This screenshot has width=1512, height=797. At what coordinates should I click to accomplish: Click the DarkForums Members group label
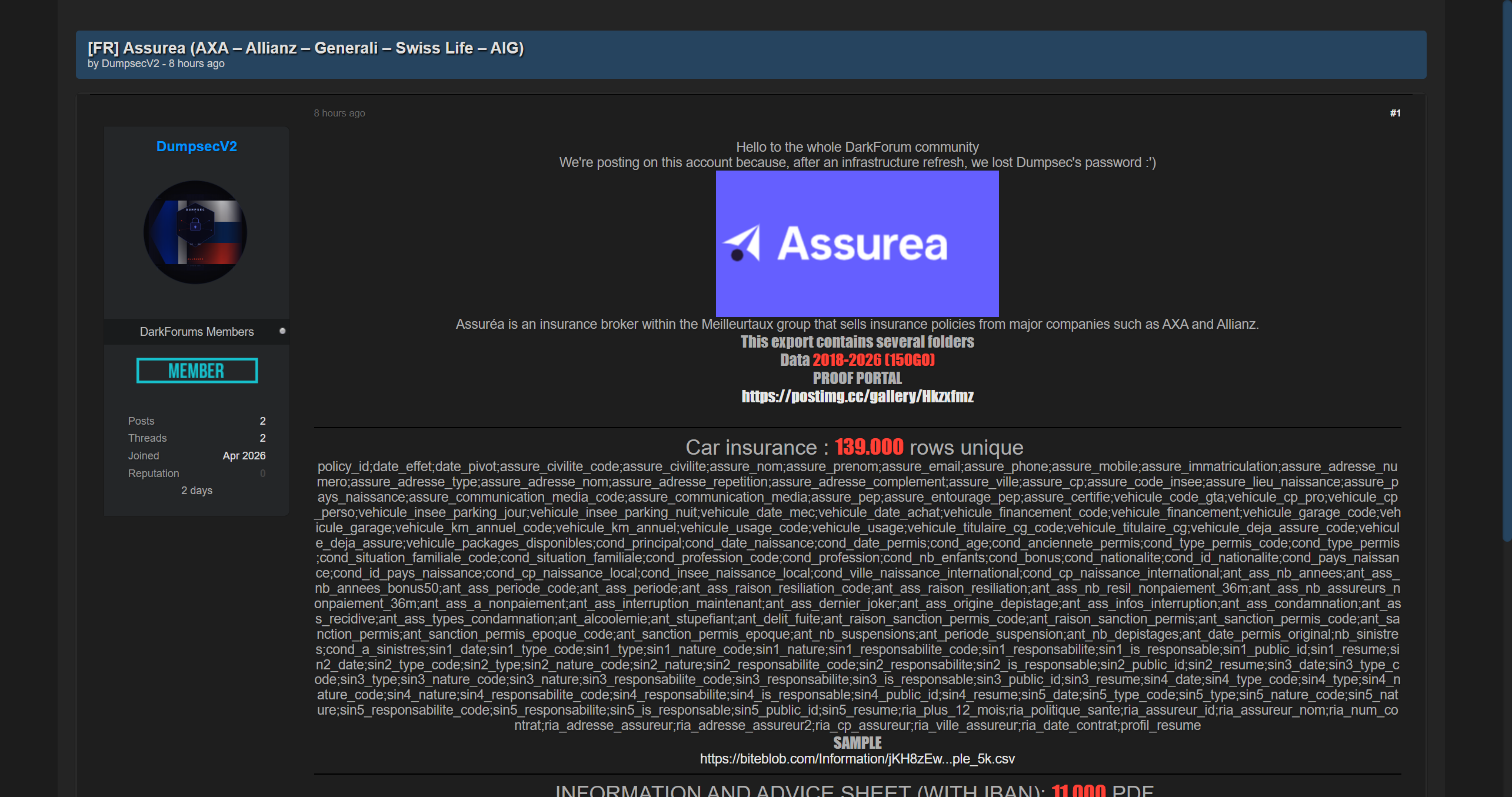click(197, 332)
